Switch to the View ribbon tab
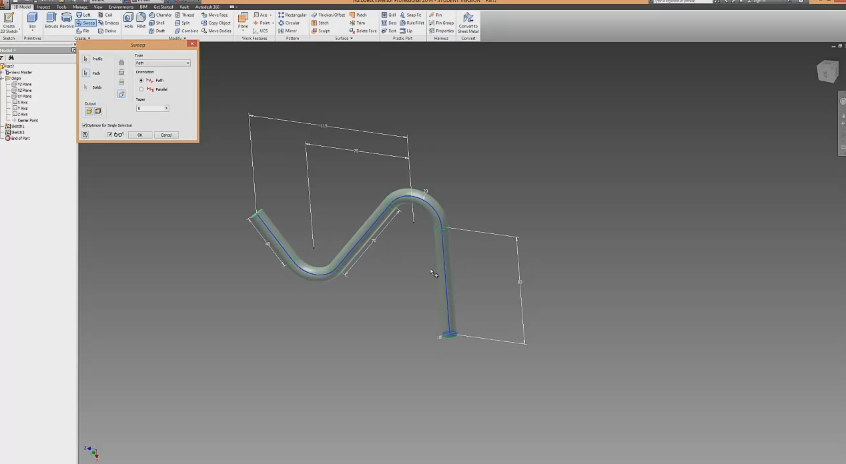This screenshot has height=464, width=846. pyautogui.click(x=98, y=7)
